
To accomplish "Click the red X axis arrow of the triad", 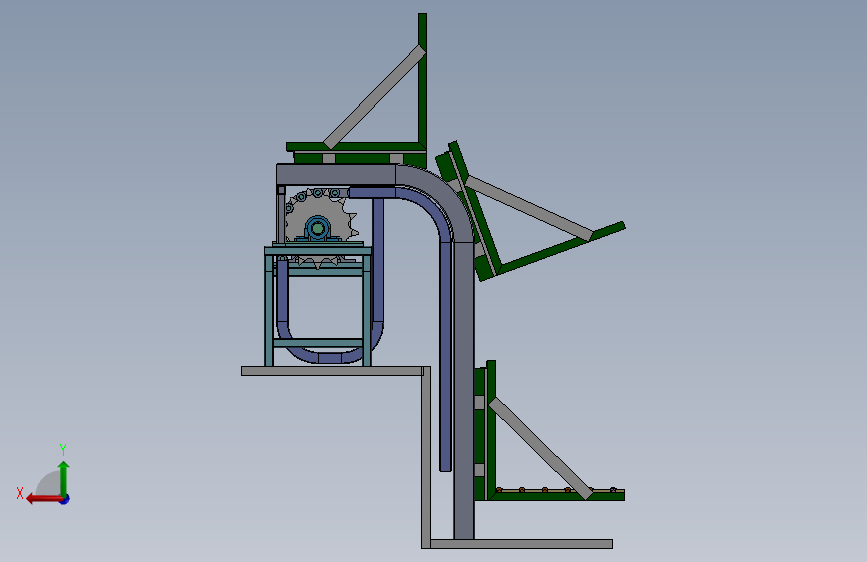I will pyautogui.click(x=44, y=499).
